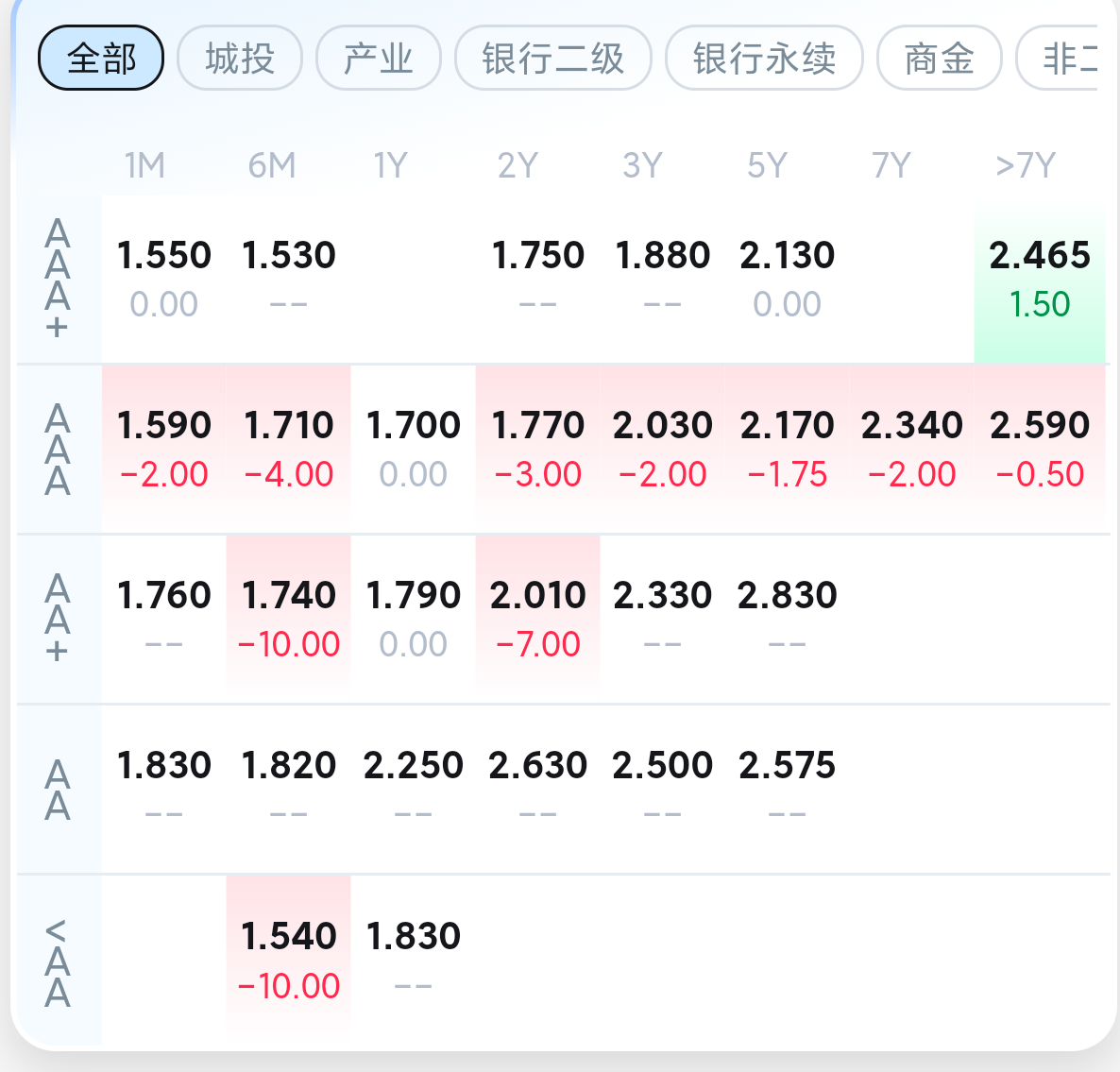Switch to 银行二级 bond tab
The height and width of the screenshot is (1072, 1120).
pyautogui.click(x=553, y=59)
